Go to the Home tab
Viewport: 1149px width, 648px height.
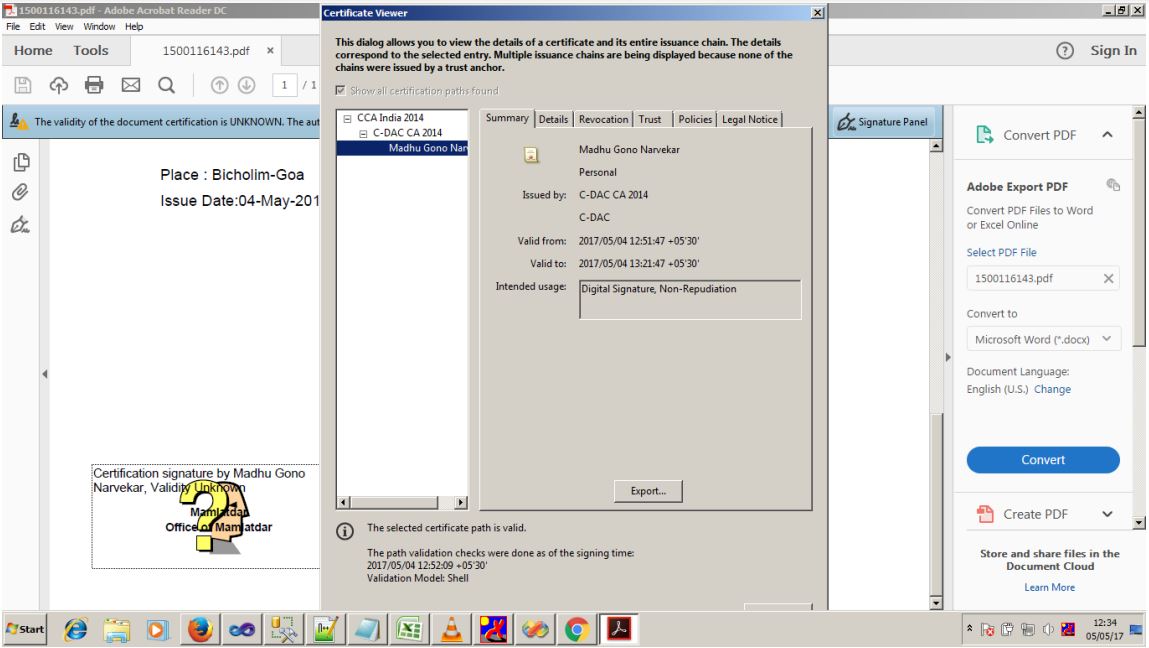click(x=33, y=51)
